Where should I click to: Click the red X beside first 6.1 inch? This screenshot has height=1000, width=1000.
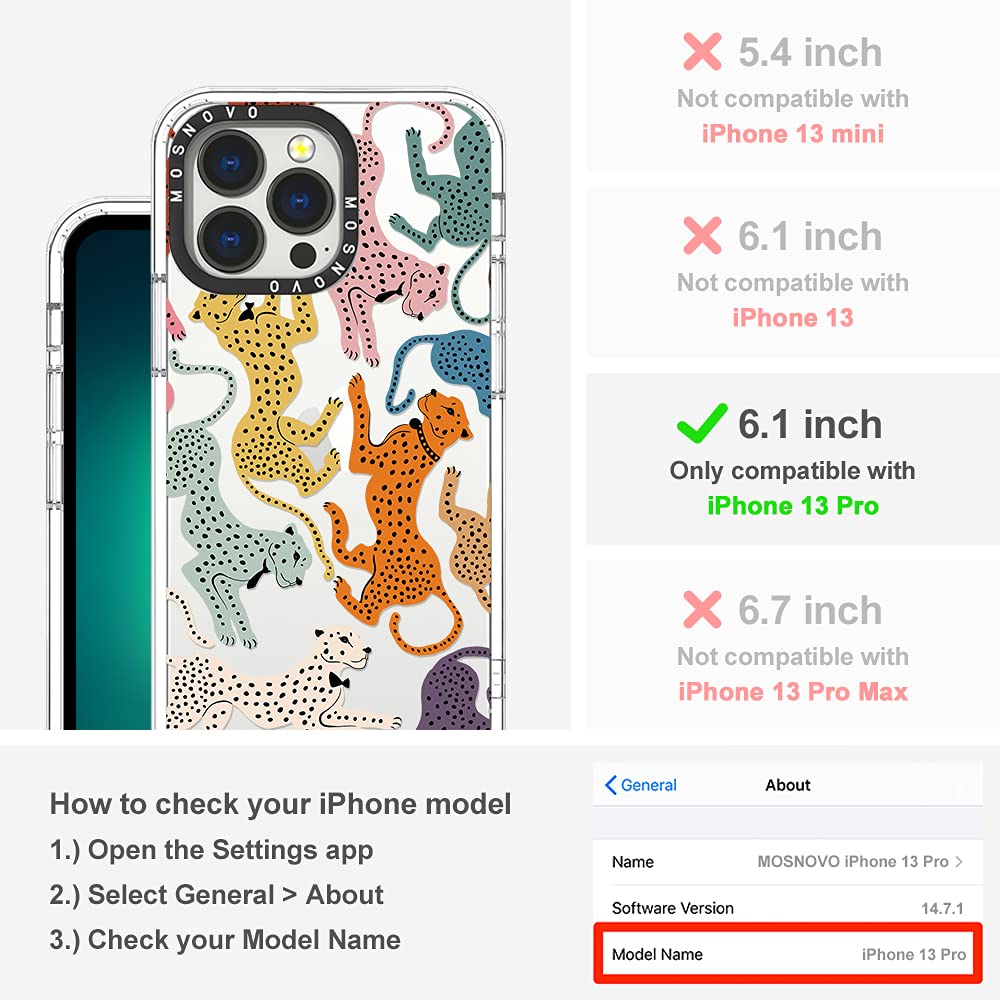coord(702,235)
